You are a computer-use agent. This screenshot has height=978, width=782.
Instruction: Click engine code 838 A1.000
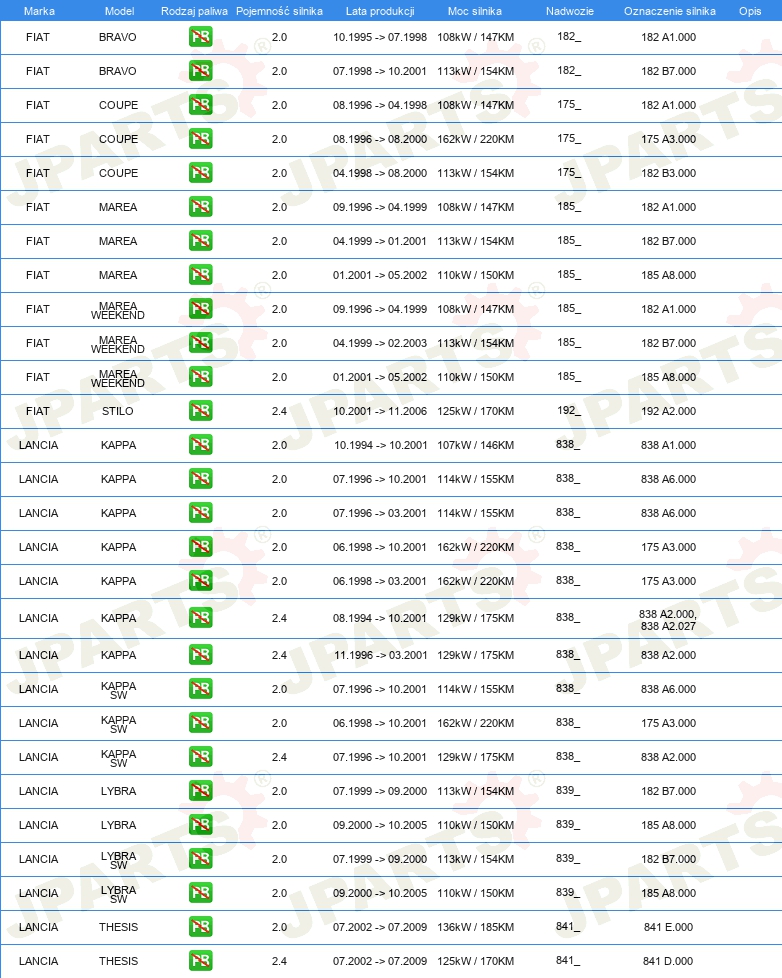click(669, 445)
